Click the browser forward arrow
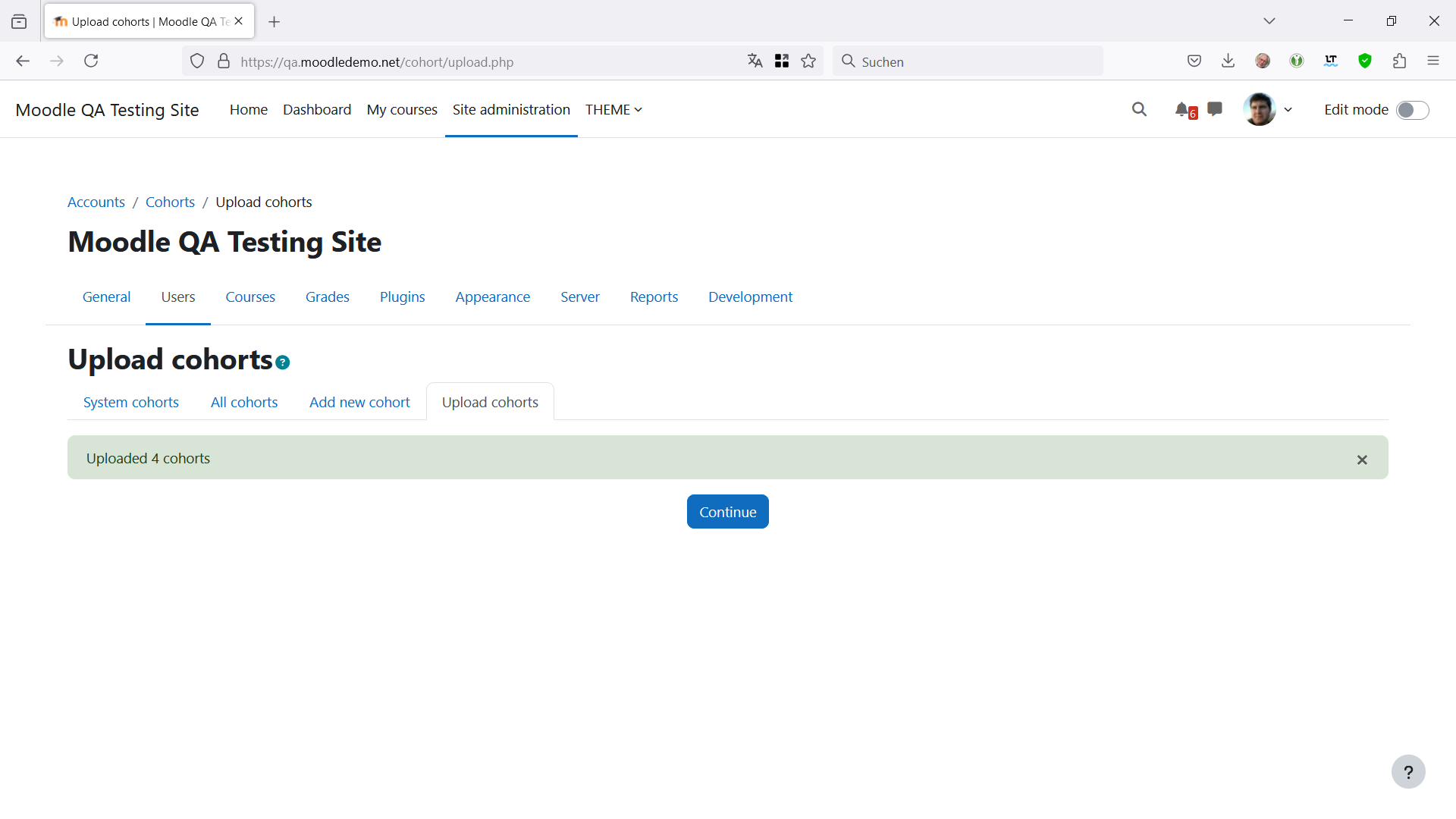 (x=57, y=61)
